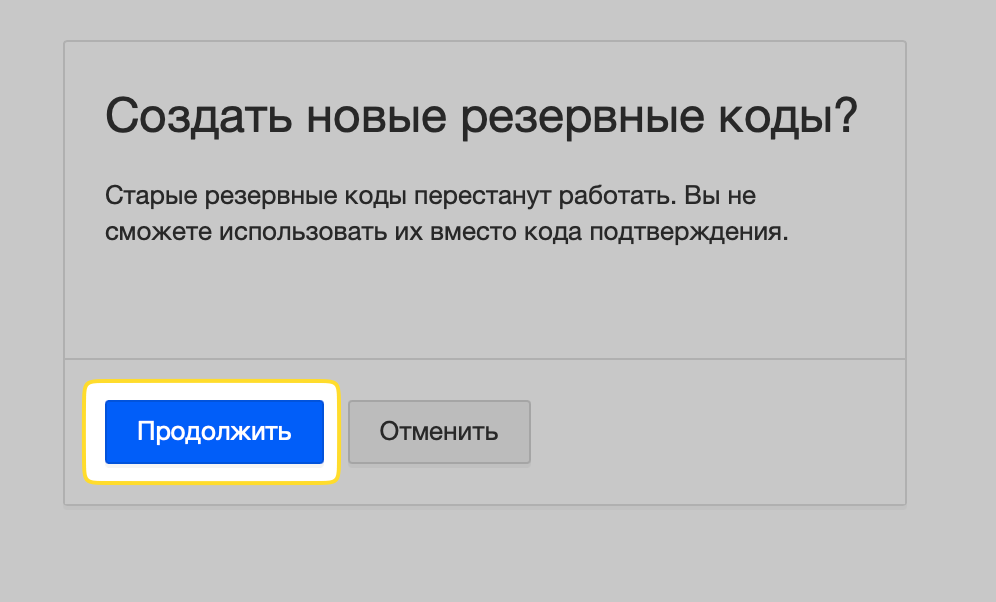
Task: Select the highlighted Continue button
Action: tap(213, 431)
